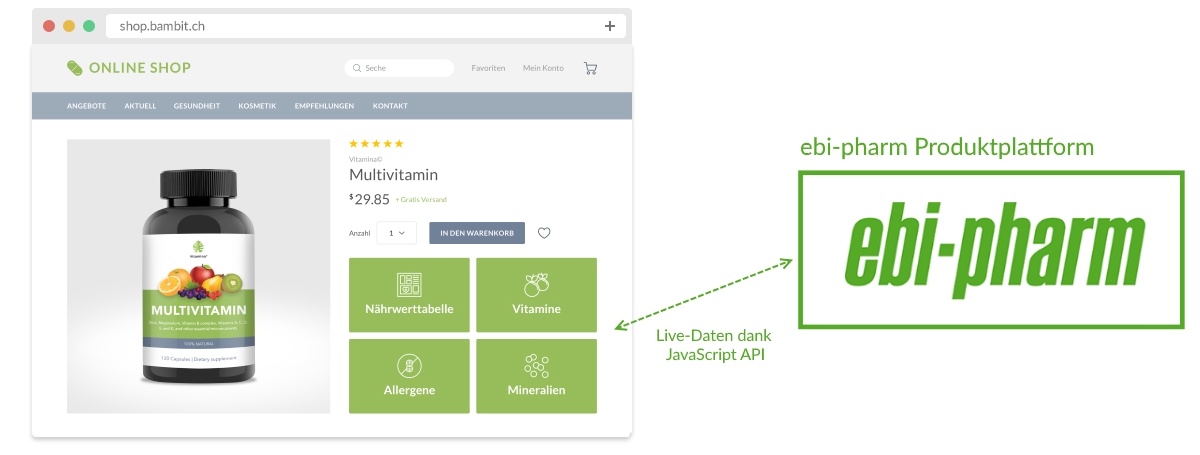Viewport: 1200px width, 455px height.
Task: Expand the Anzahl quantity dropdown
Action: tap(396, 233)
